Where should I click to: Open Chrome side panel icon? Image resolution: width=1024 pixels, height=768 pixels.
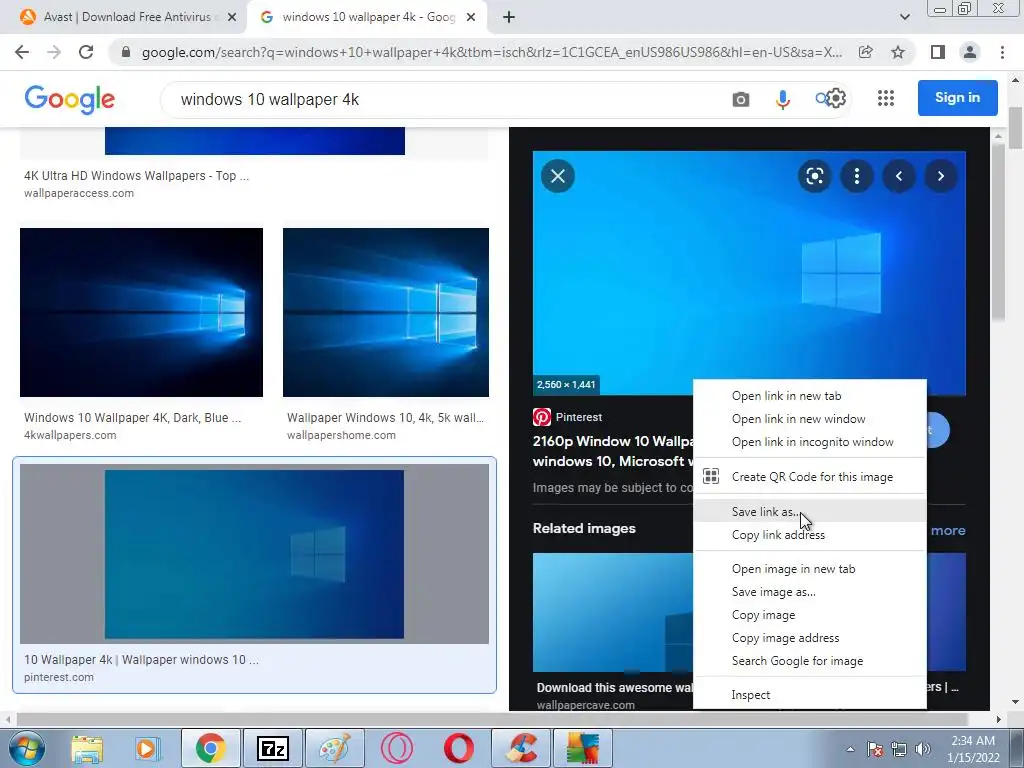click(938, 52)
